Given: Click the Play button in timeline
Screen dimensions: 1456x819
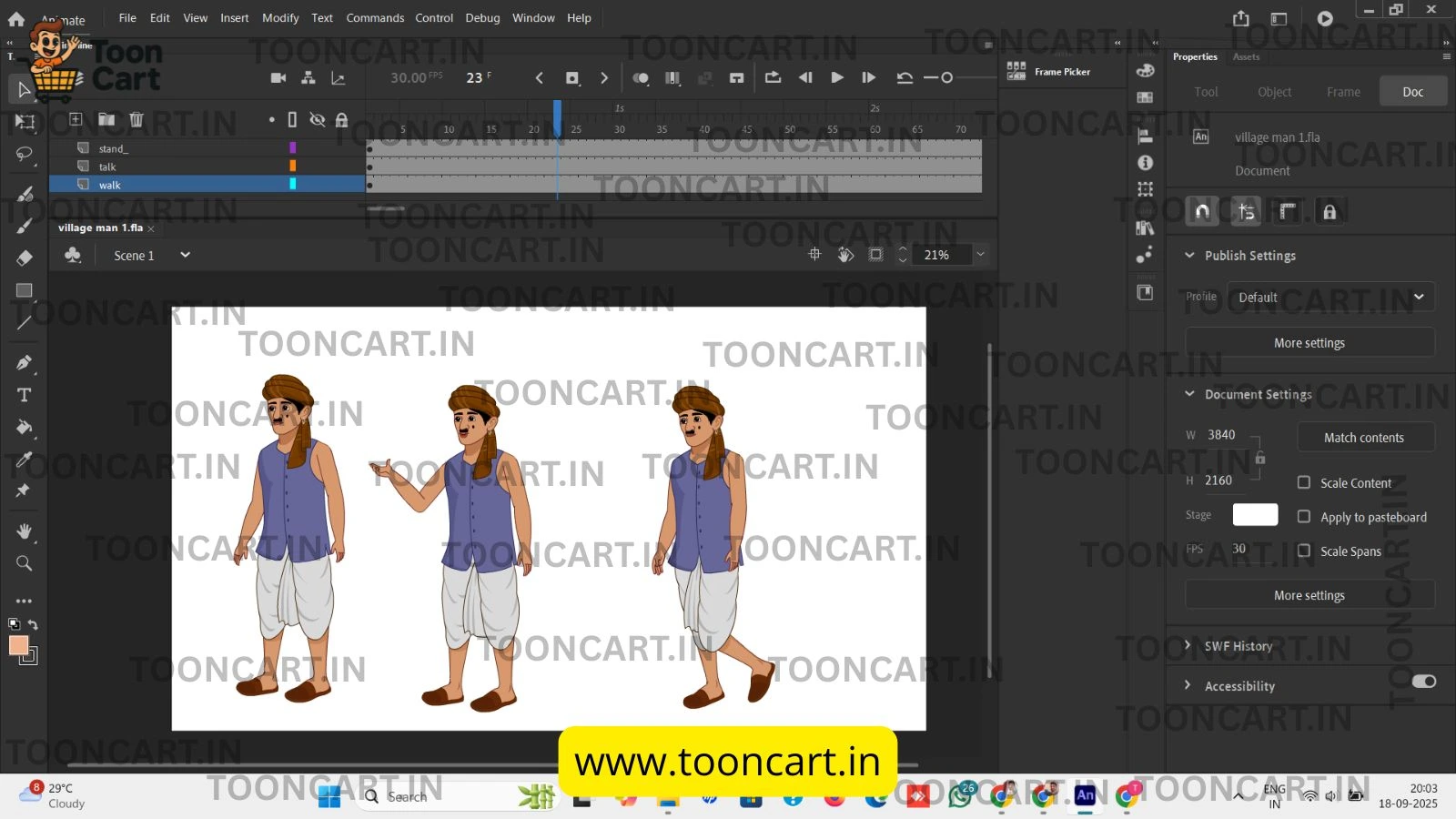Looking at the screenshot, I should click(837, 78).
